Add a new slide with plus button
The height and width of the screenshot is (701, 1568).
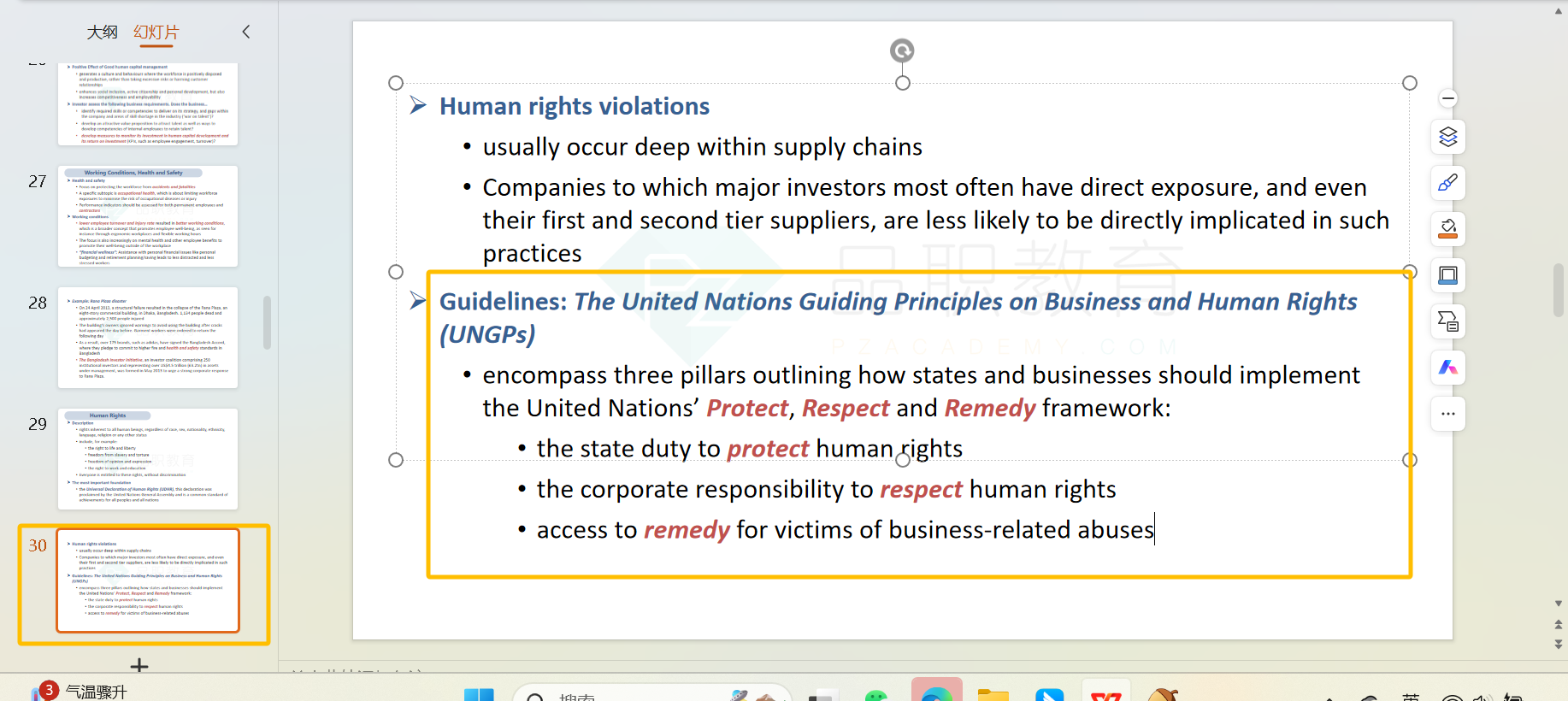pyautogui.click(x=139, y=665)
